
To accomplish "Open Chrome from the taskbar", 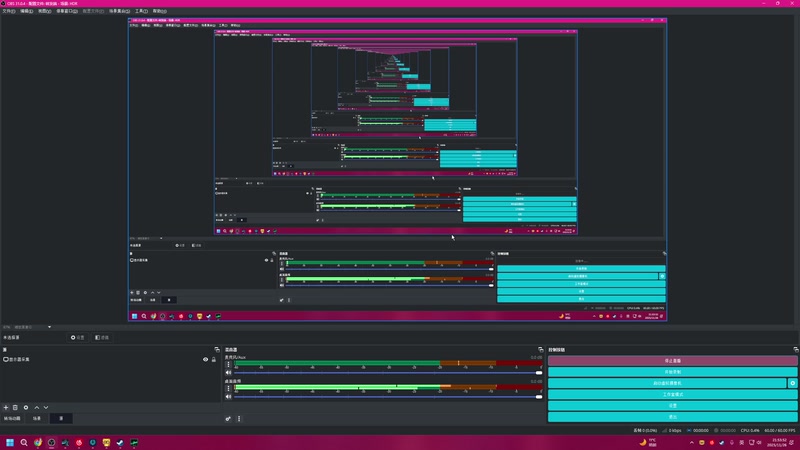I will [38, 442].
